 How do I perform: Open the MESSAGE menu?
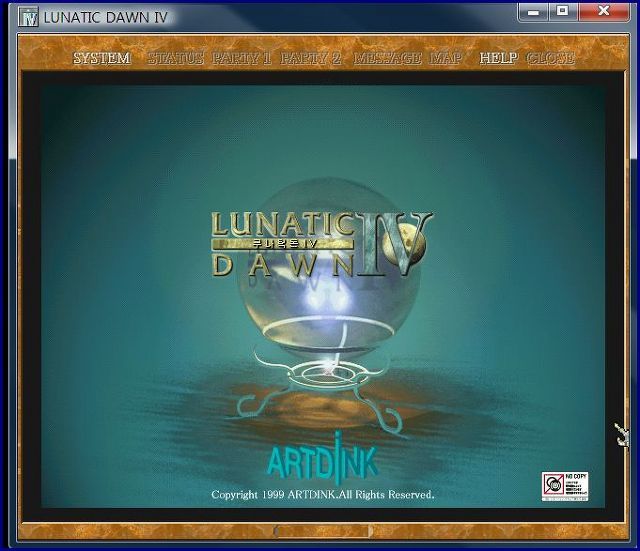[x=387, y=58]
